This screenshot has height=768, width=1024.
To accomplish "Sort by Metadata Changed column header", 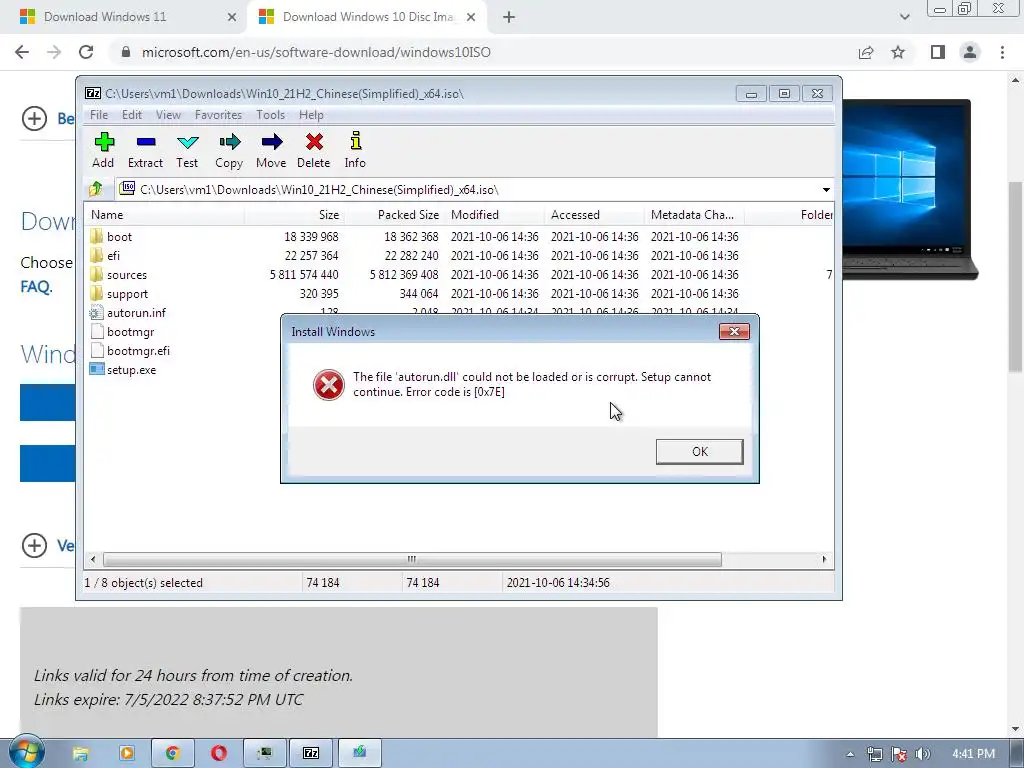I will (x=694, y=215).
